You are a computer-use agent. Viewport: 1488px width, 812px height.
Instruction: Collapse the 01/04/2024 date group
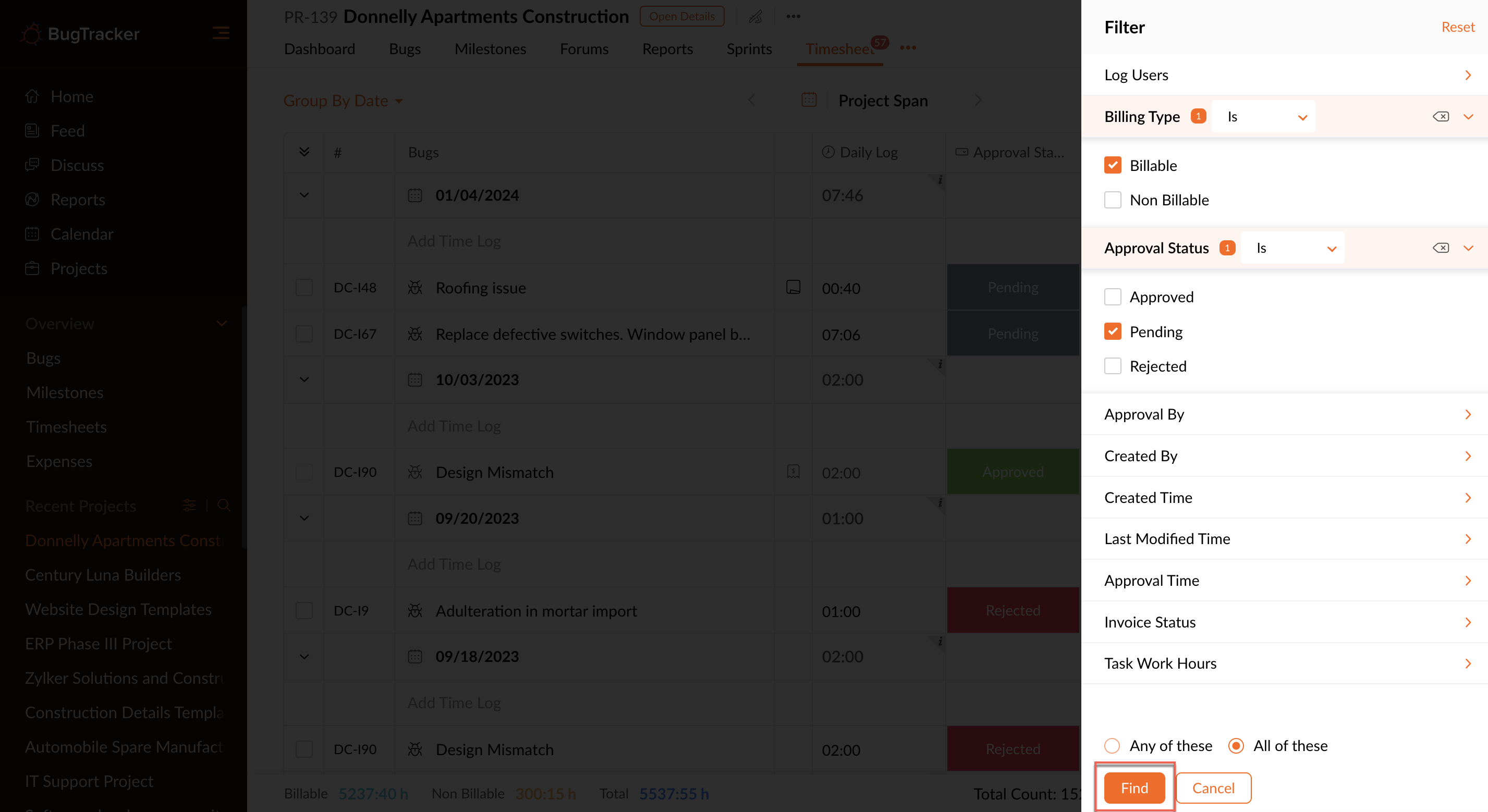pos(304,195)
